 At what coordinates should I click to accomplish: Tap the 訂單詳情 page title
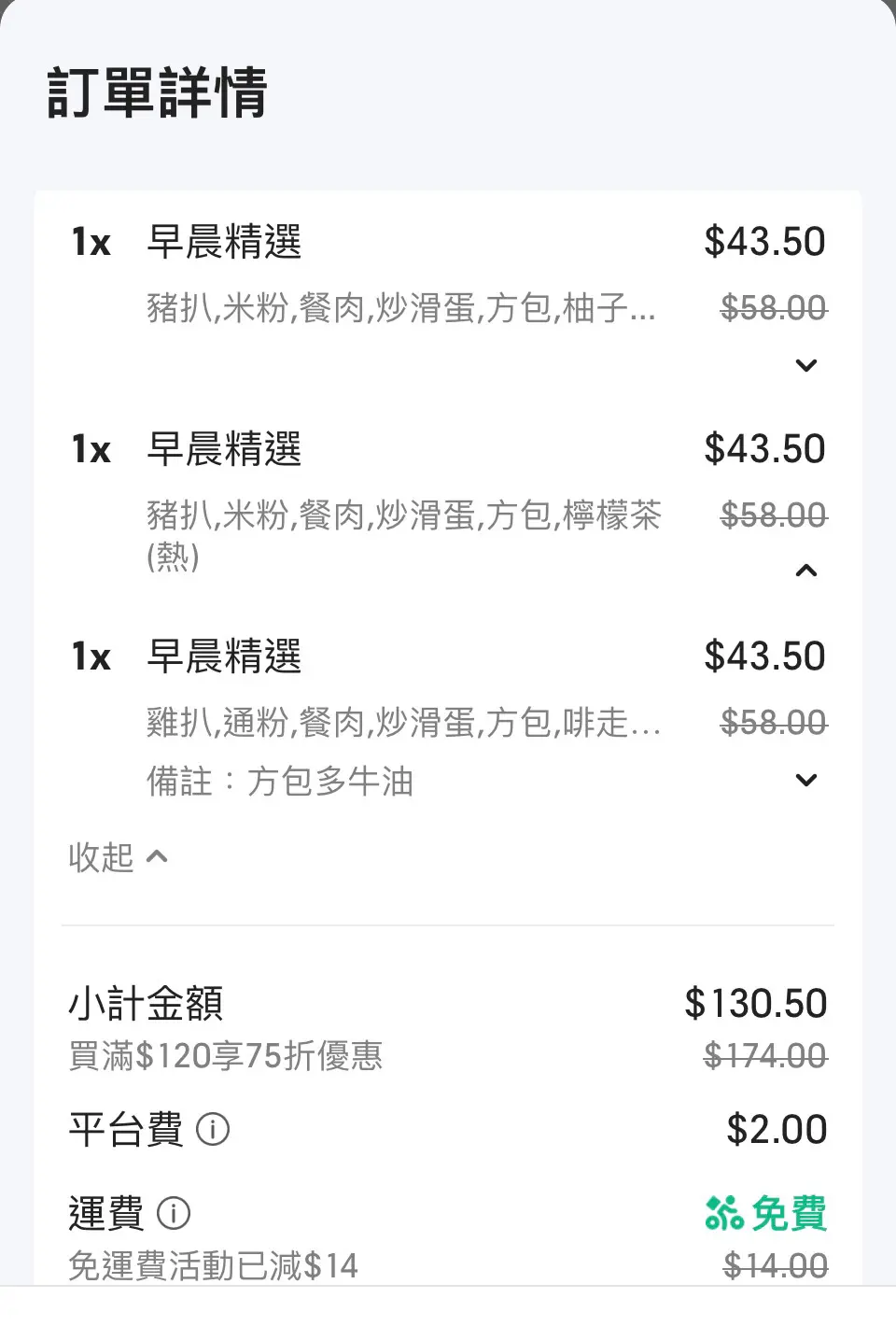point(157,92)
